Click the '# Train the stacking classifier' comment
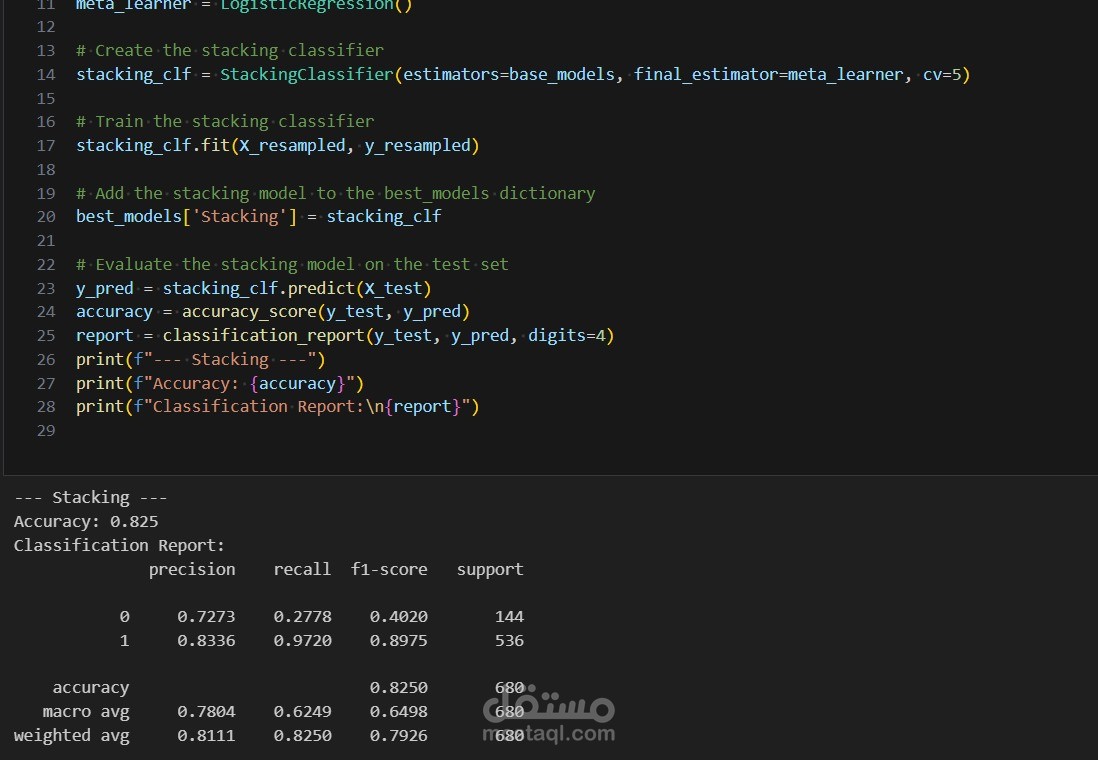Viewport: 1098px width, 760px height. click(x=225, y=121)
